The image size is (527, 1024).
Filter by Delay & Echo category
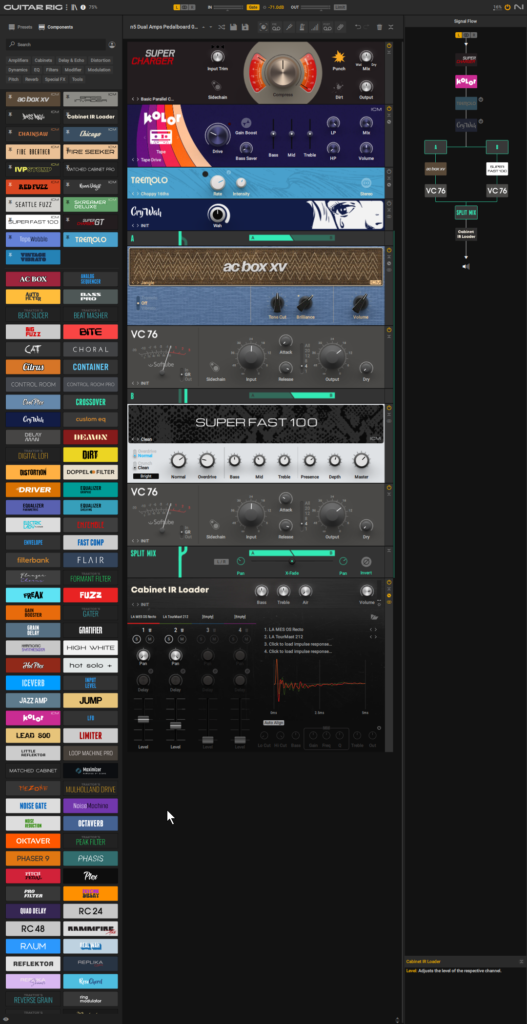[x=72, y=60]
